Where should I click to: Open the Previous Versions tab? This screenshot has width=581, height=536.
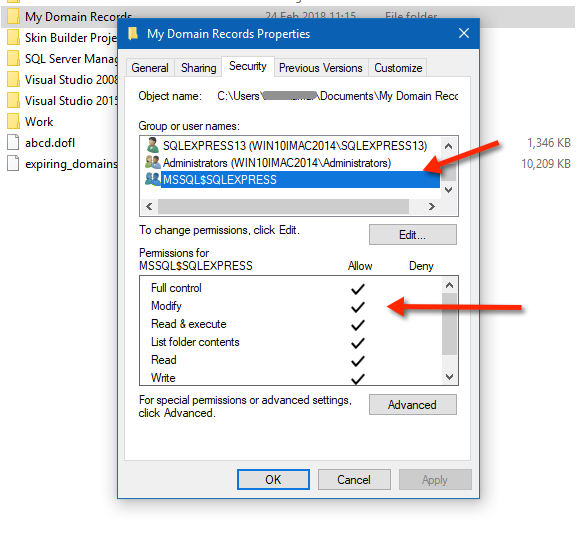coord(321,68)
